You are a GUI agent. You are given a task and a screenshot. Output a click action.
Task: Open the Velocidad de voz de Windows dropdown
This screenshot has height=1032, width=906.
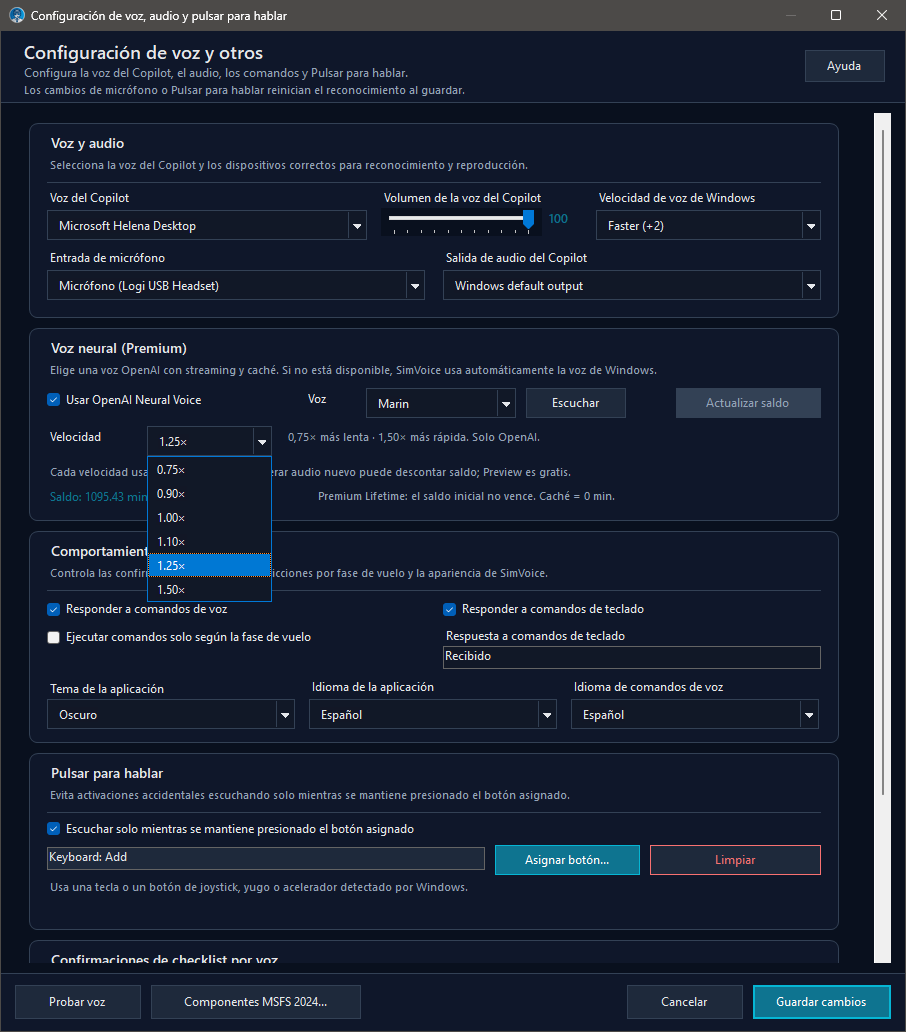point(708,226)
